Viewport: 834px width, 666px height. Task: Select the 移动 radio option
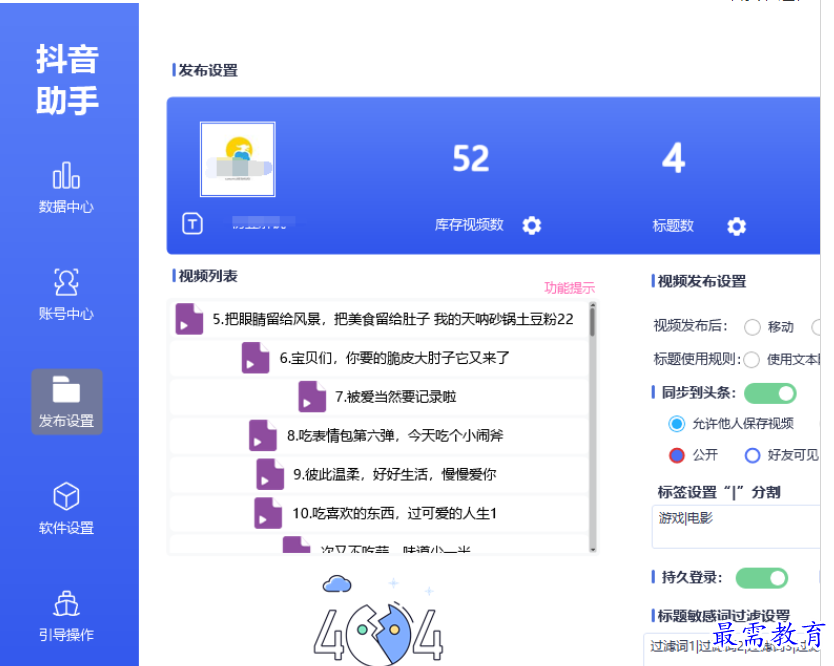click(x=752, y=327)
